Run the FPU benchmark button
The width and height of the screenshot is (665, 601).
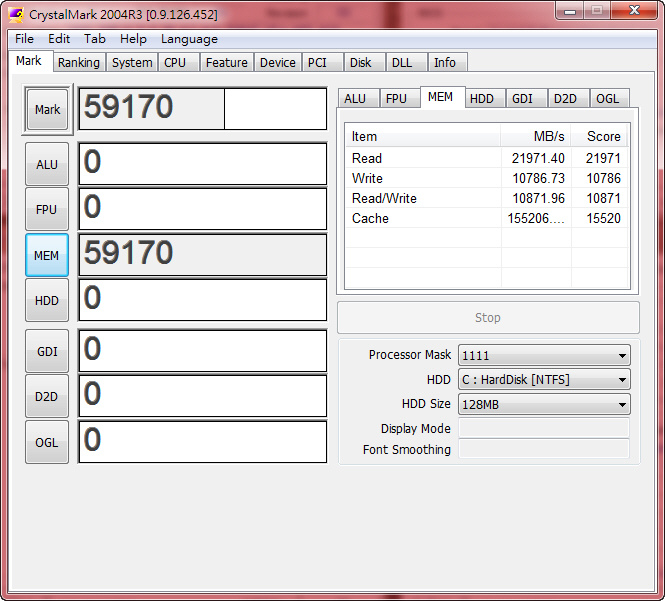[47, 210]
